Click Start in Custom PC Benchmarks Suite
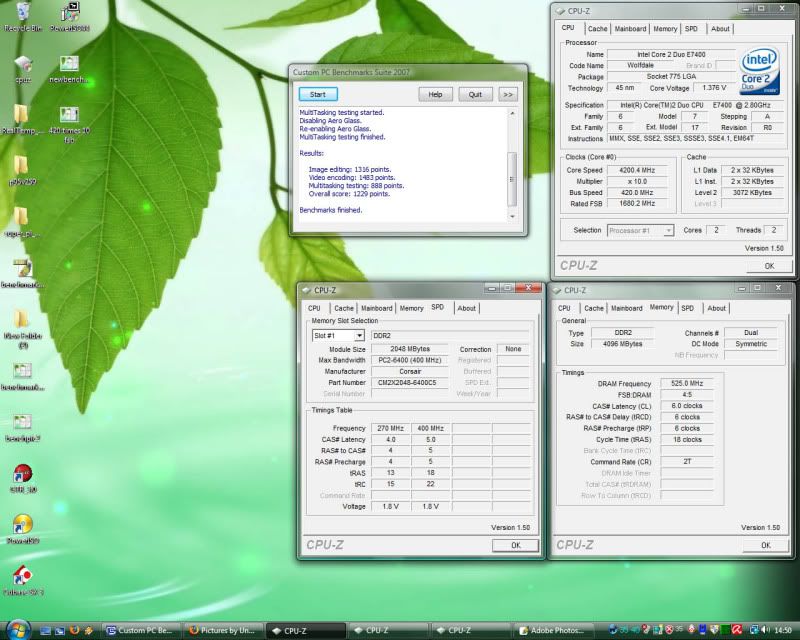800x640 pixels. point(318,94)
